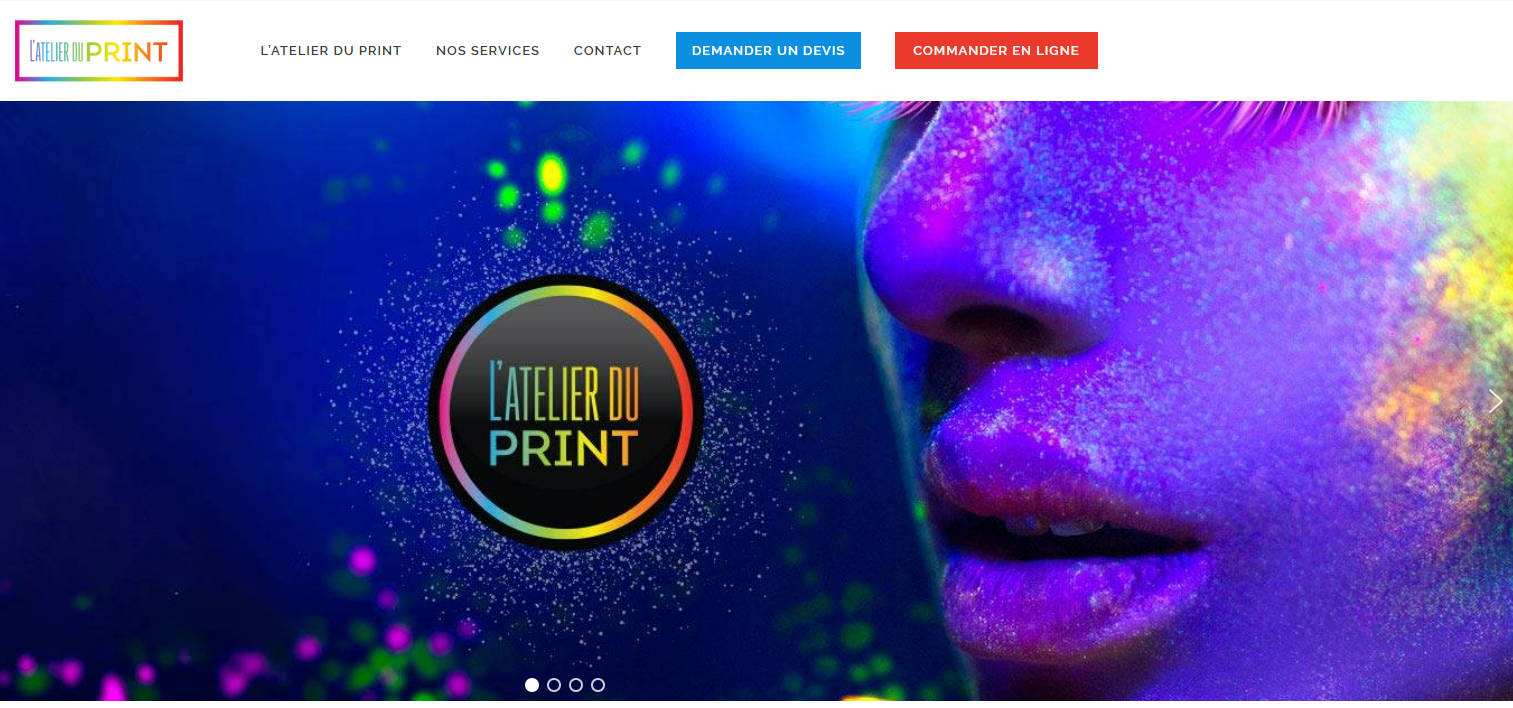Viewport: 1513px width, 708px height.
Task: Click the red COMMANDER EN LIGNE button
Action: tap(996, 51)
